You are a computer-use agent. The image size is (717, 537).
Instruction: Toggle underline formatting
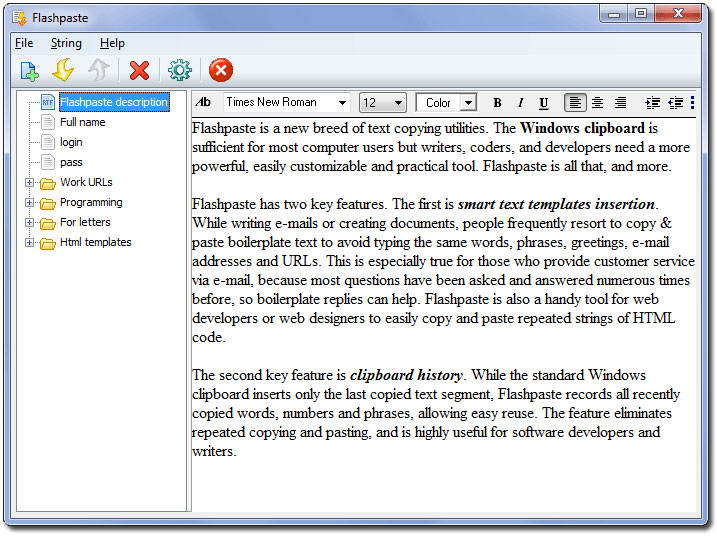[543, 103]
